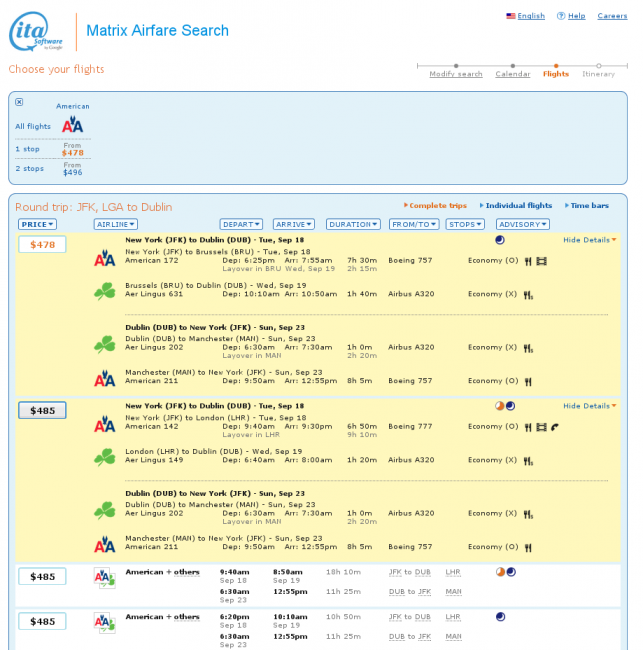
Task: Expand the Stops filter dropdown
Action: (x=465, y=224)
